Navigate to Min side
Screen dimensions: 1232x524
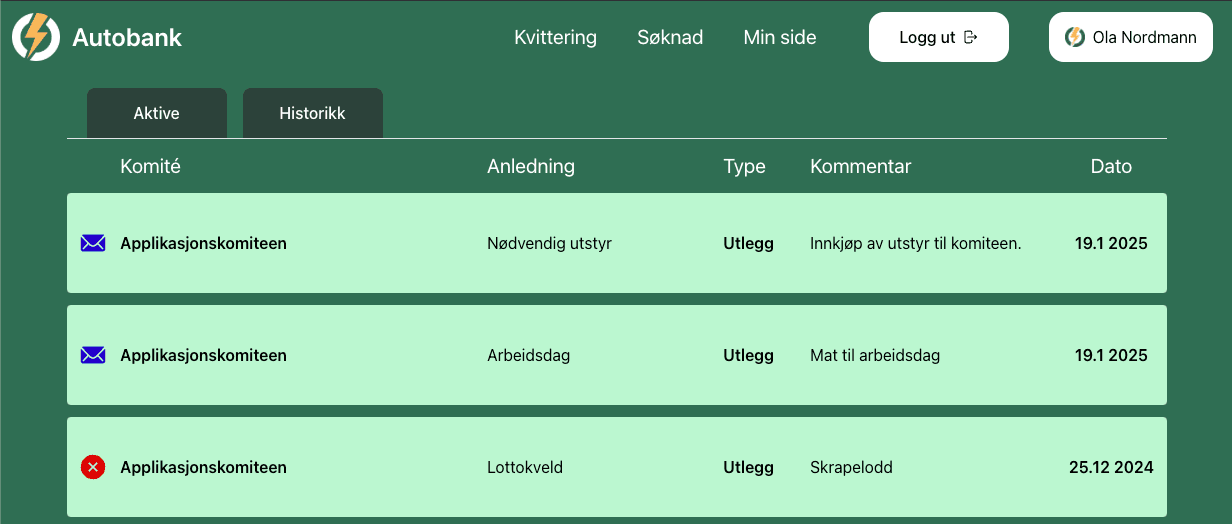780,38
